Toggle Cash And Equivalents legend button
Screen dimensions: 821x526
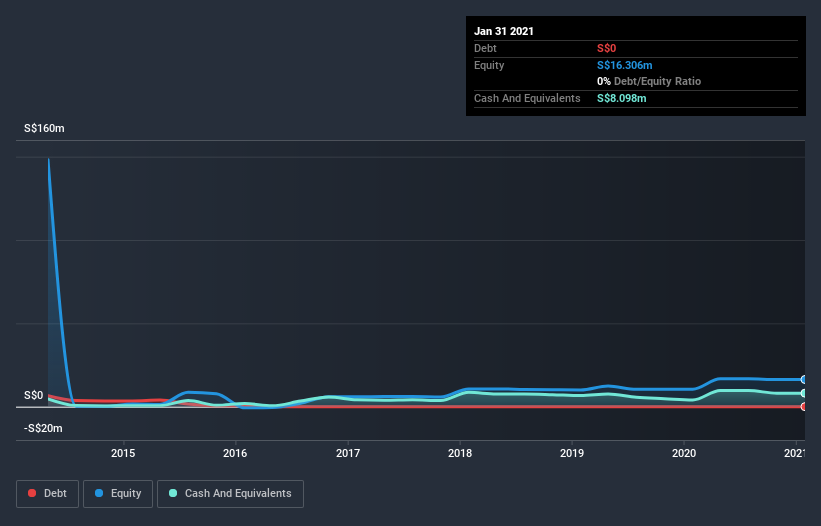tap(230, 494)
